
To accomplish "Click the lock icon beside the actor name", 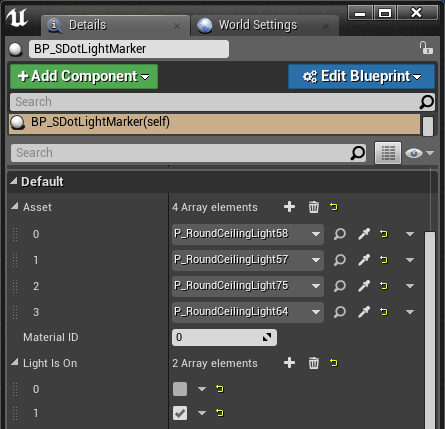I will pos(426,48).
